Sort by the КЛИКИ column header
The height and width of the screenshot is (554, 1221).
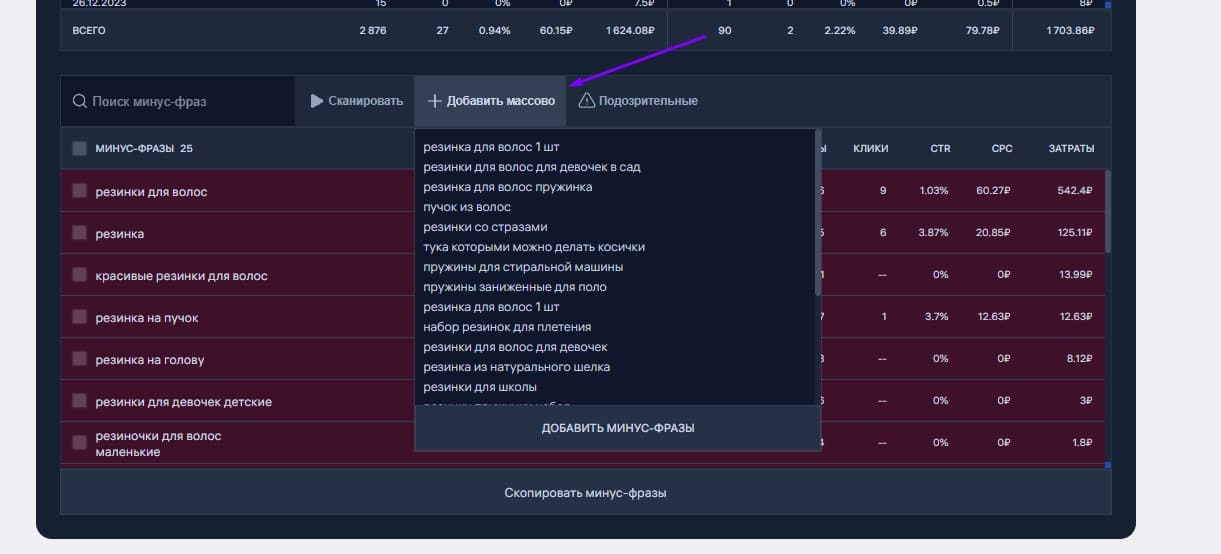point(870,149)
